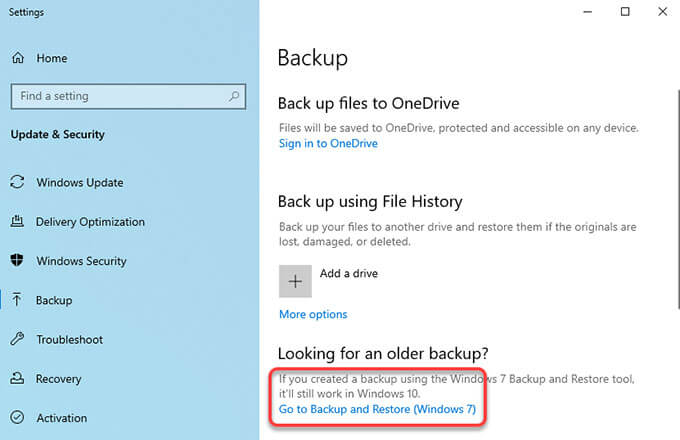The height and width of the screenshot is (440, 680).
Task: Open the Recovery section label
Action: point(59,379)
